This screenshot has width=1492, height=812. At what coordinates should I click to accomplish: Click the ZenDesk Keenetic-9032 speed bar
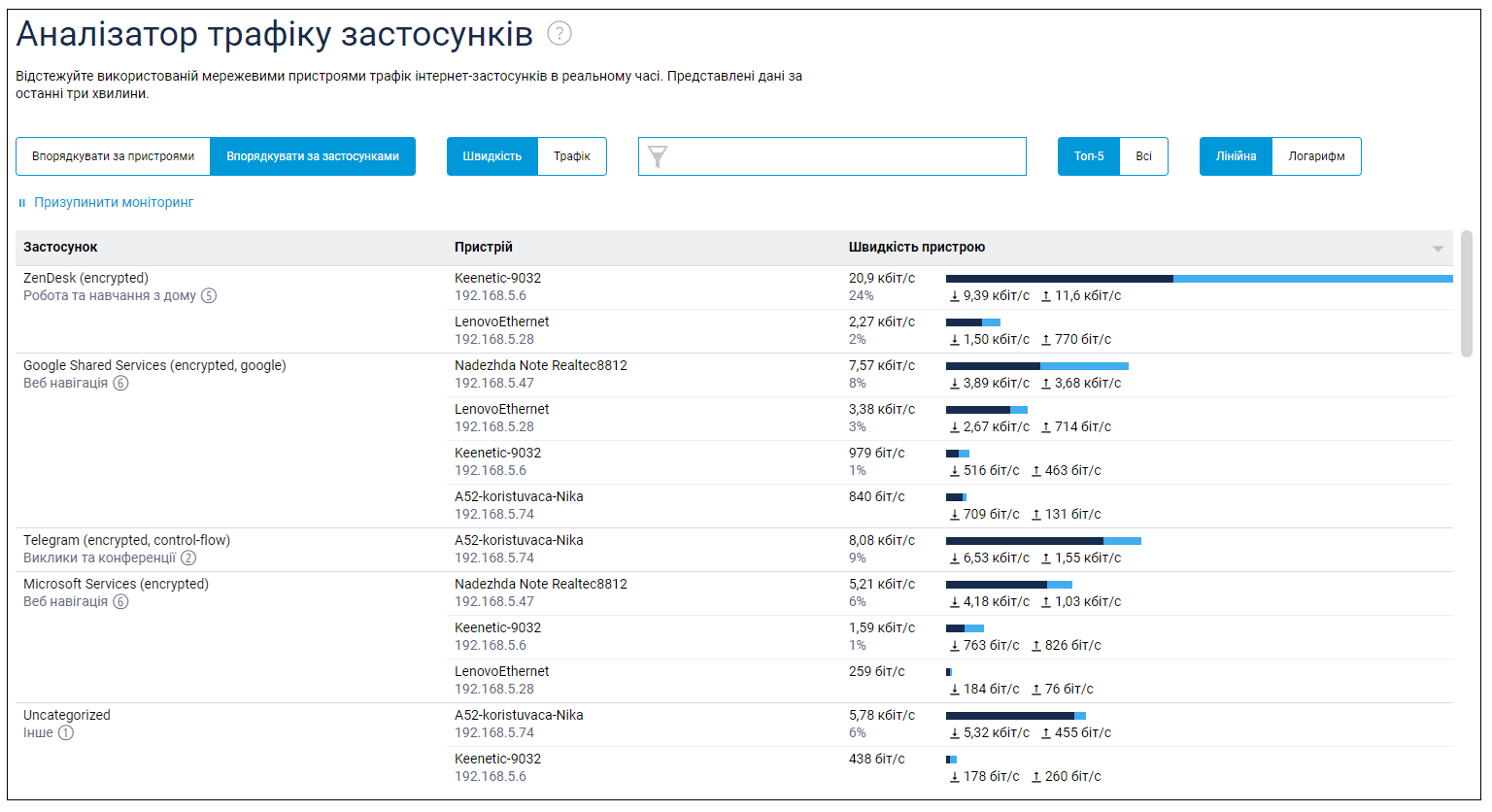tap(1199, 279)
